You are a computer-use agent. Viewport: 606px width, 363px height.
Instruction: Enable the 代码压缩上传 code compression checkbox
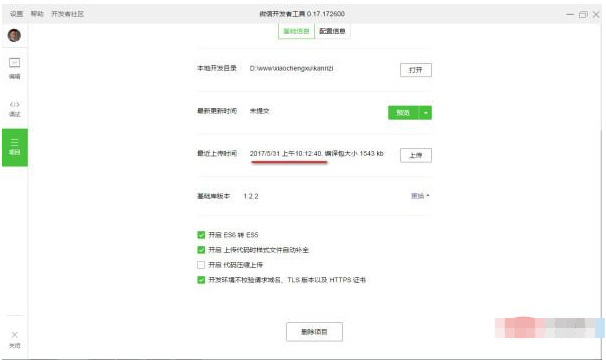[201, 265]
